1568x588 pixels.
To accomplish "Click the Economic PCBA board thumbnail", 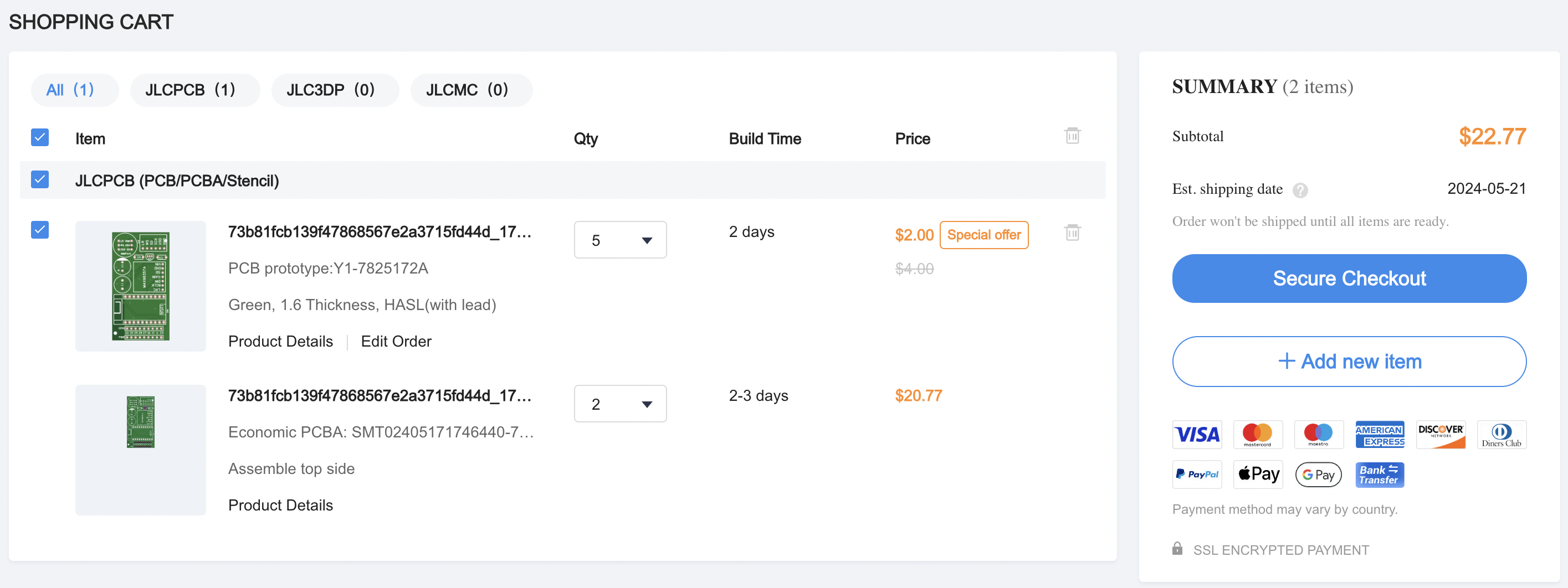I will tap(141, 422).
